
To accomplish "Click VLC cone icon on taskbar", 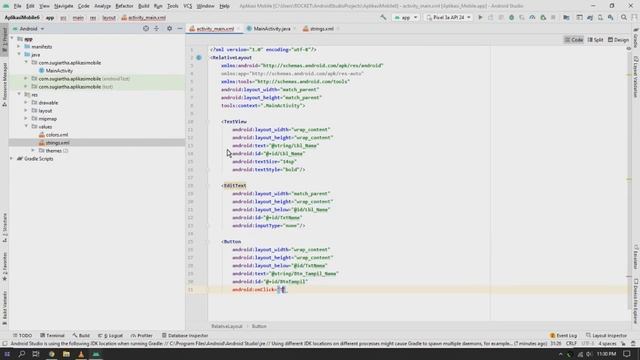I will tap(81, 354).
